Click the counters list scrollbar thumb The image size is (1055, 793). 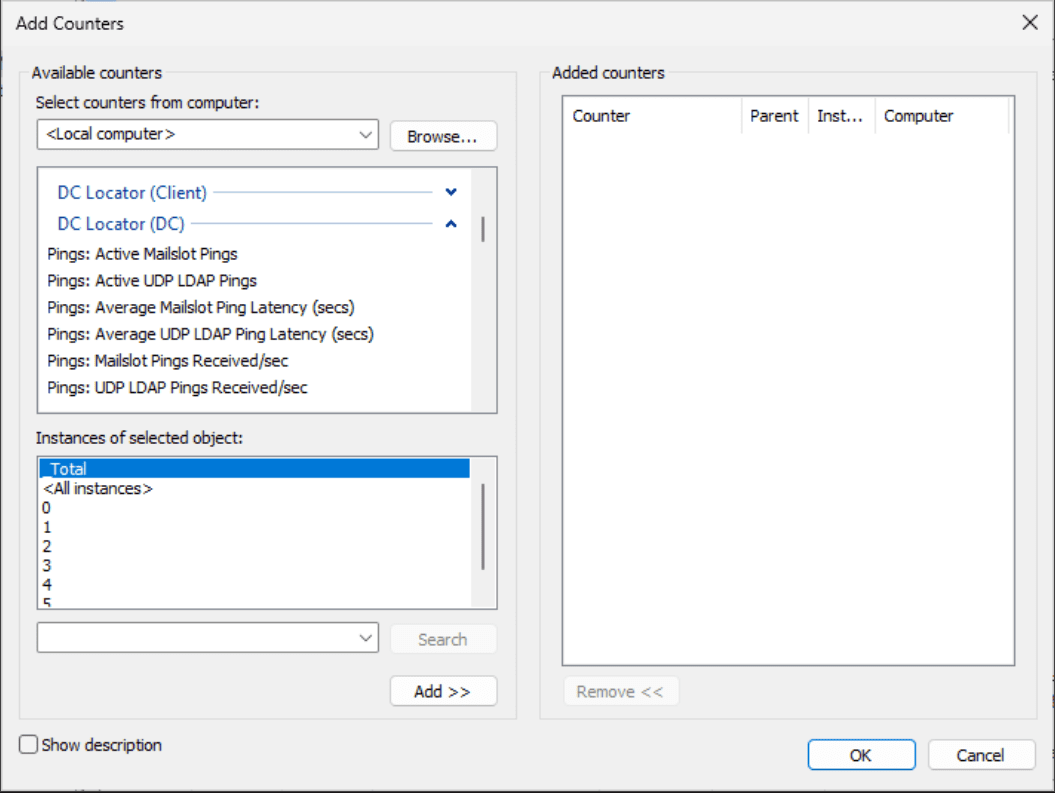(x=483, y=229)
